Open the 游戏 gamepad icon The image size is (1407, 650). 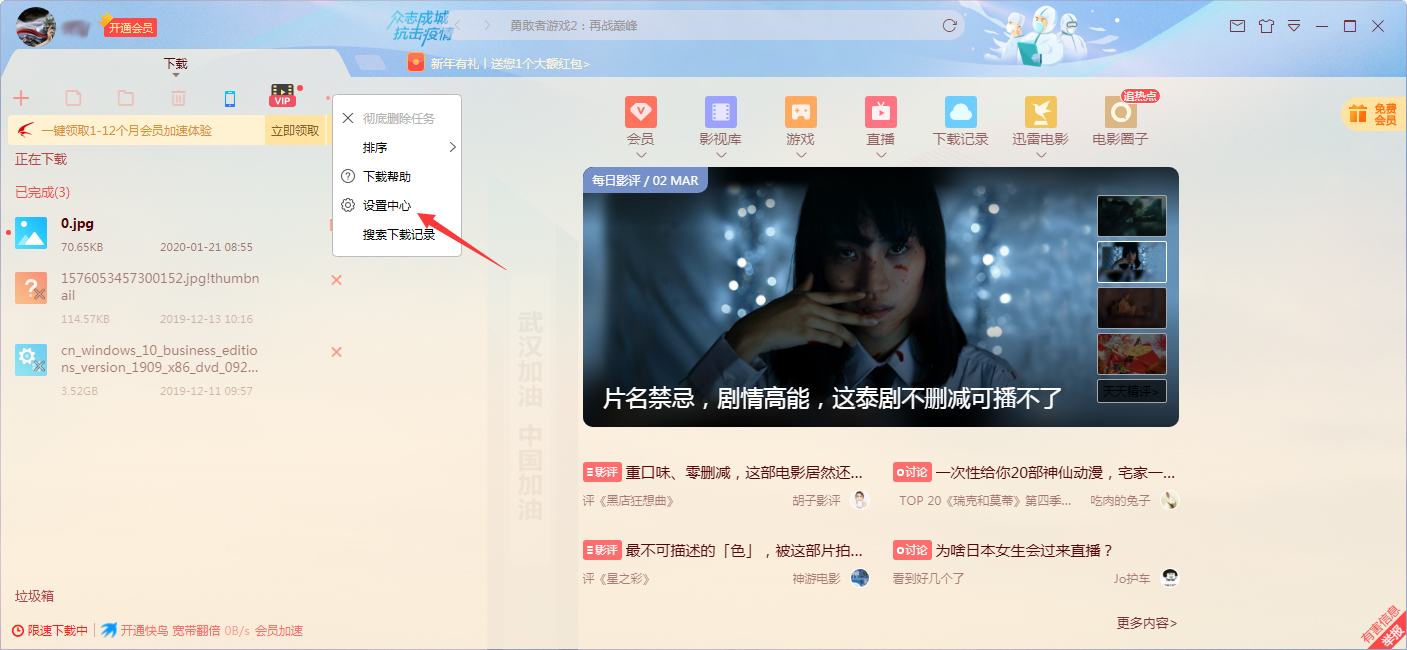point(800,111)
